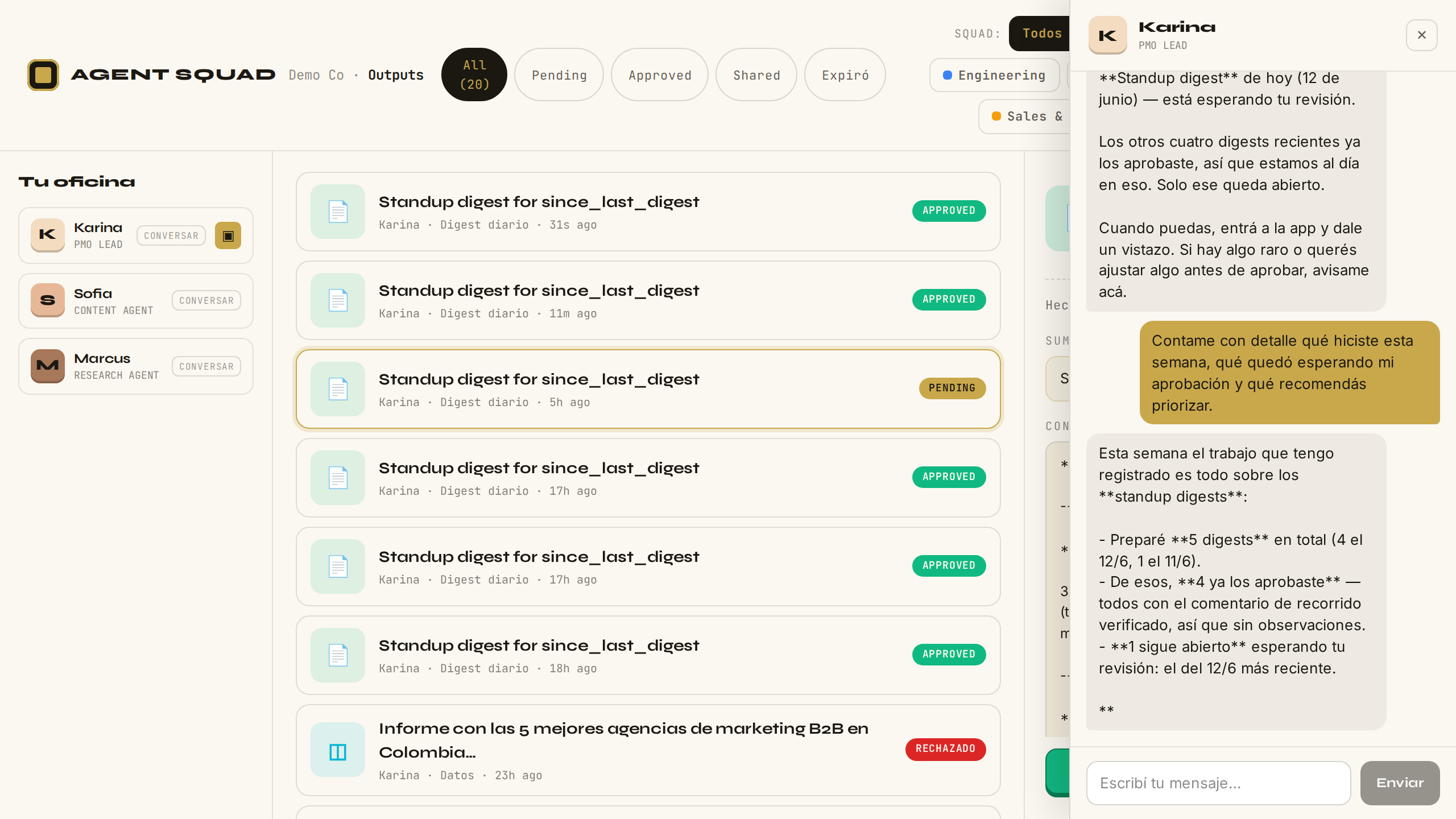
Task: Click the APPROVED badge on the 11m ago digest
Action: click(x=949, y=299)
